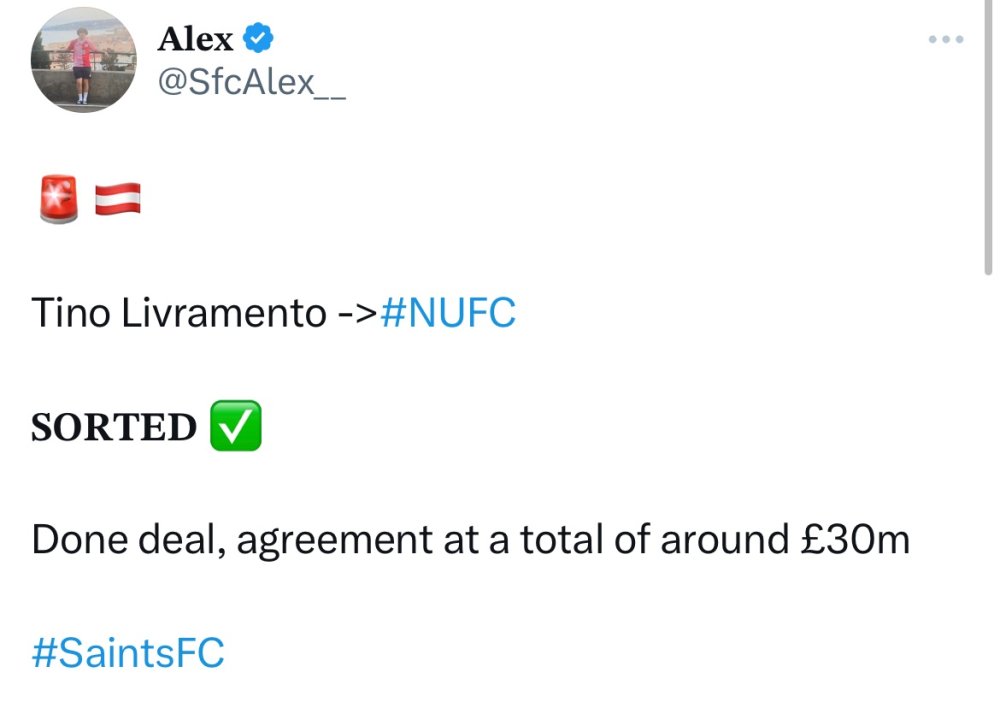Click the red siren emoji
Viewport: 1000px width, 702px height.
[57, 199]
